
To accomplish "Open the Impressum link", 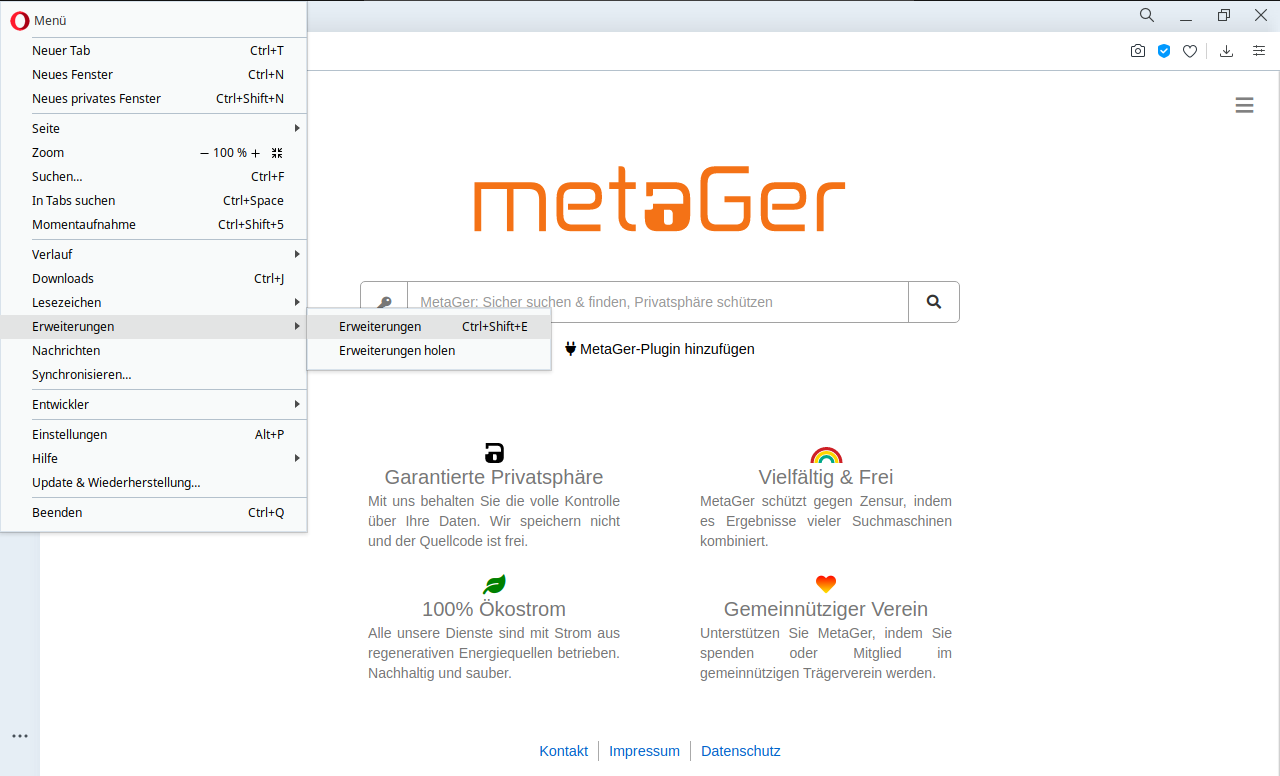I will [644, 751].
